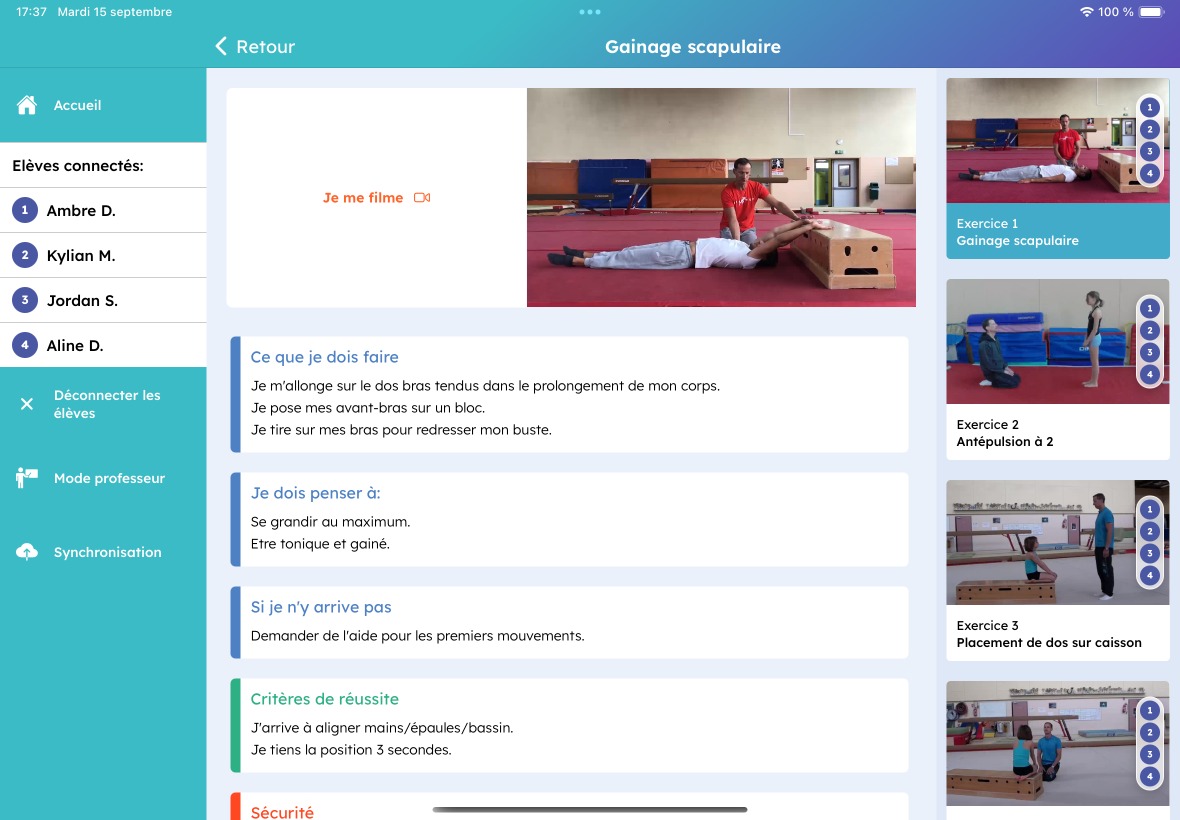Click student badge 1 on Exercice 3 card
This screenshot has width=1180, height=820.
1149,509
